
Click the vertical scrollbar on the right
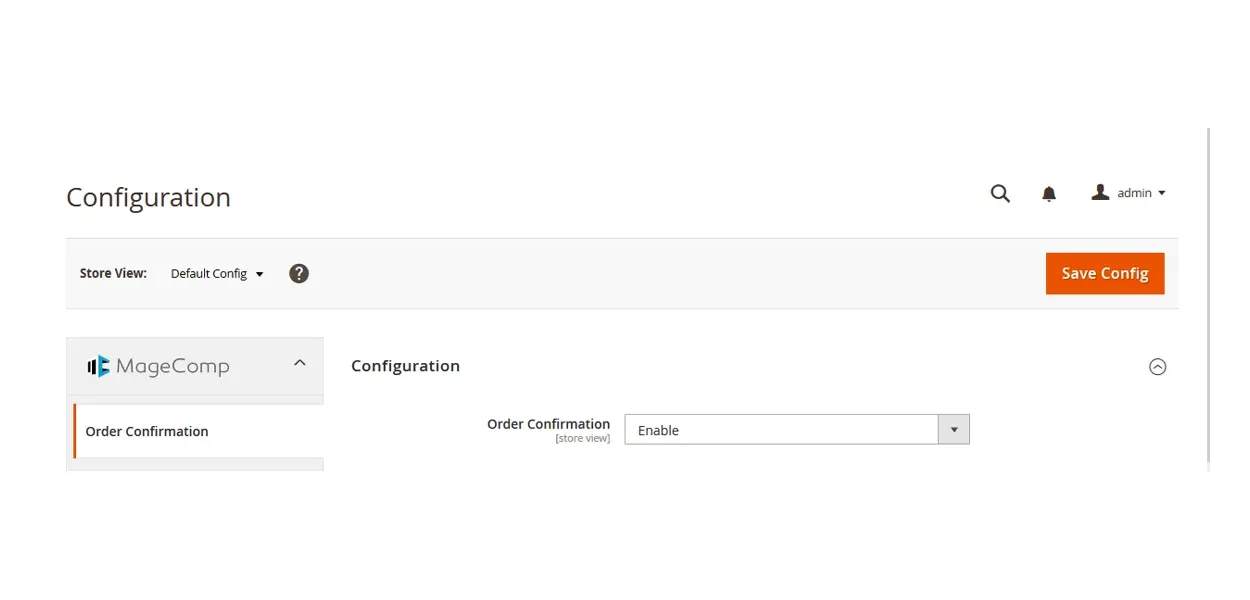[1209, 300]
